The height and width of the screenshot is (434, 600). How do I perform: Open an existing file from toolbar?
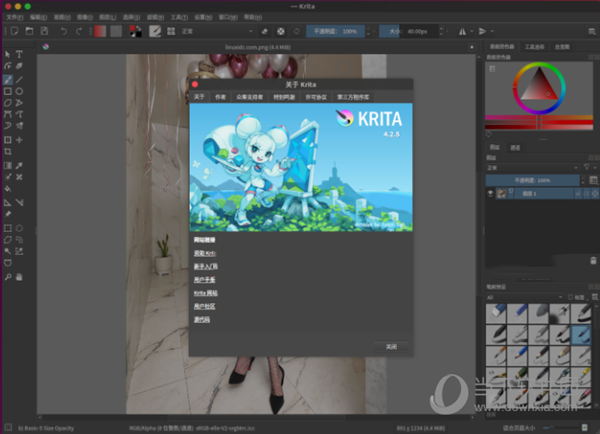[29, 31]
